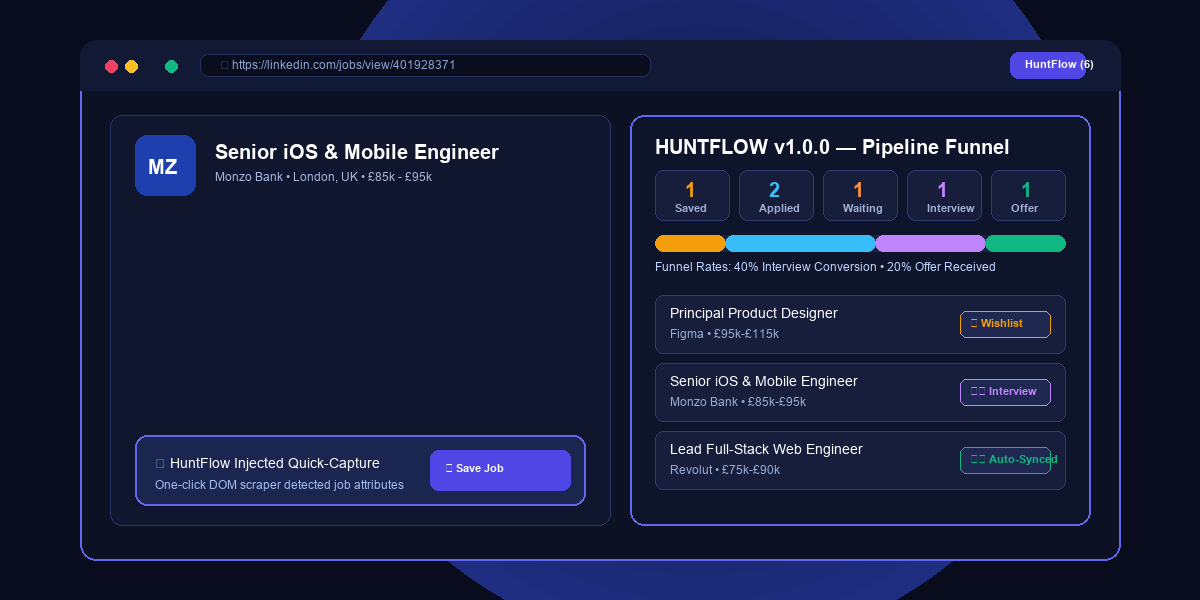
Task: Click the green segment of funnel bar
Action: [x=1025, y=243]
